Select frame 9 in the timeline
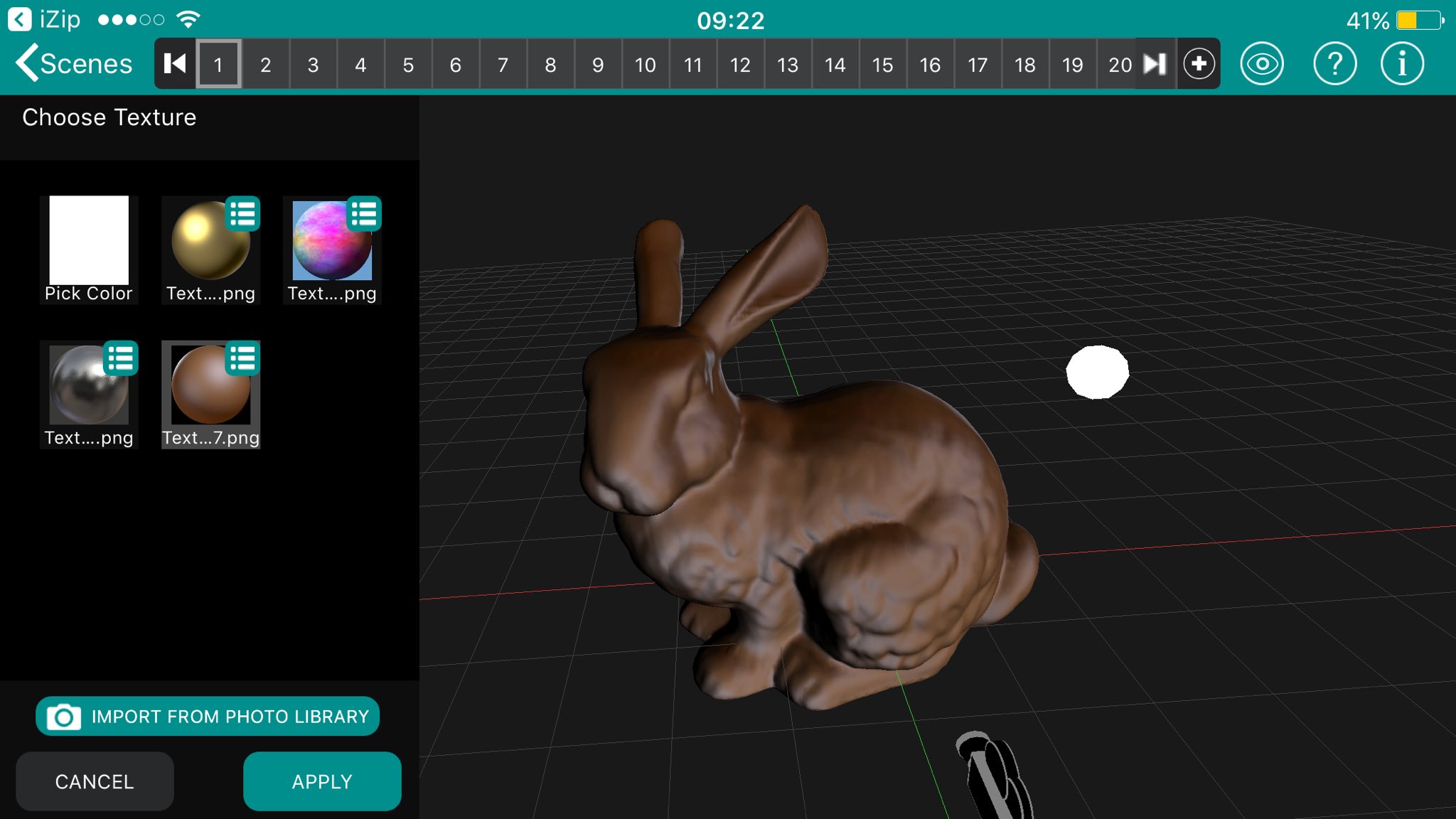Viewport: 1456px width, 819px height. (x=598, y=64)
